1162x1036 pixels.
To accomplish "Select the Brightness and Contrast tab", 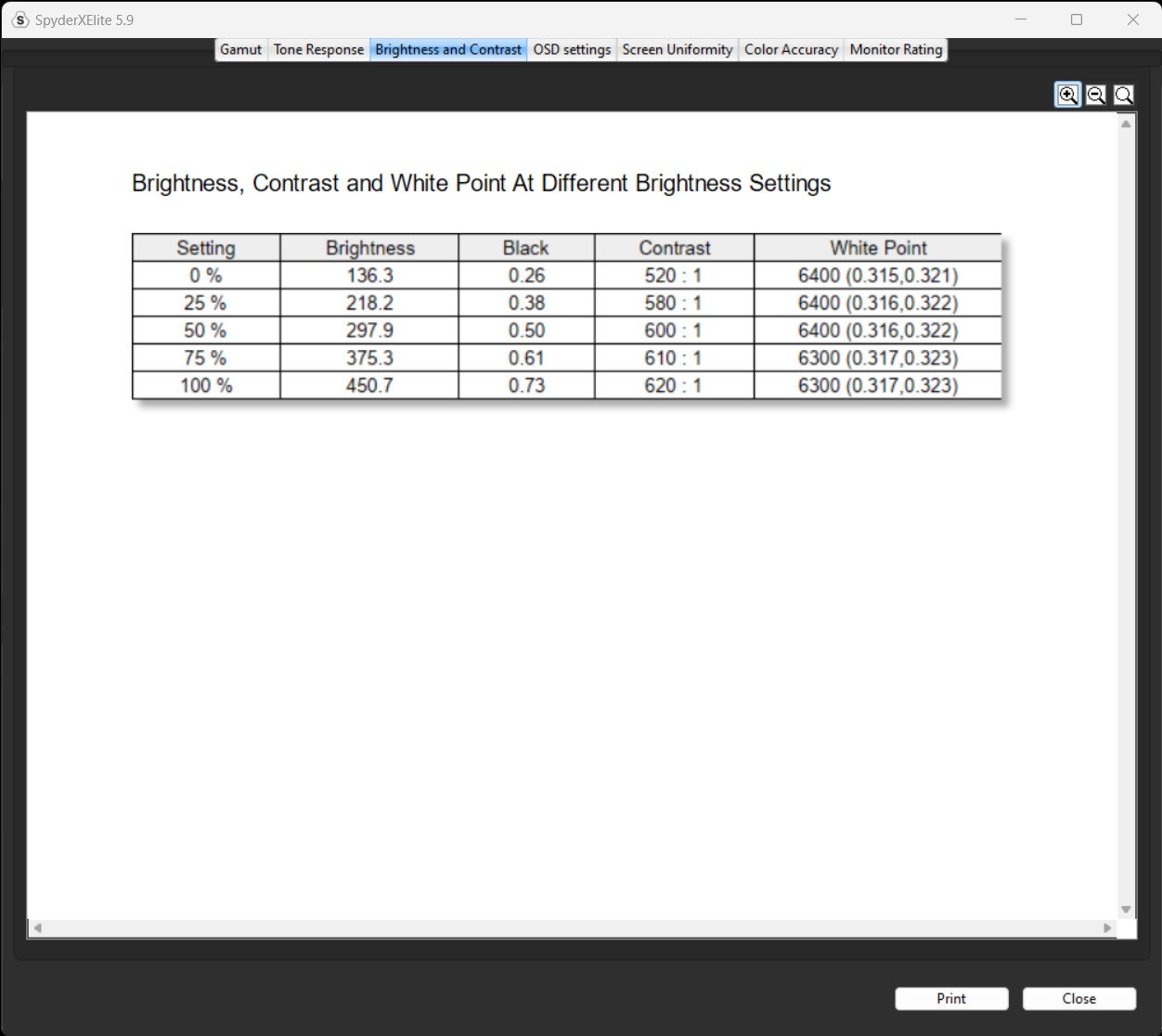I will [x=448, y=49].
